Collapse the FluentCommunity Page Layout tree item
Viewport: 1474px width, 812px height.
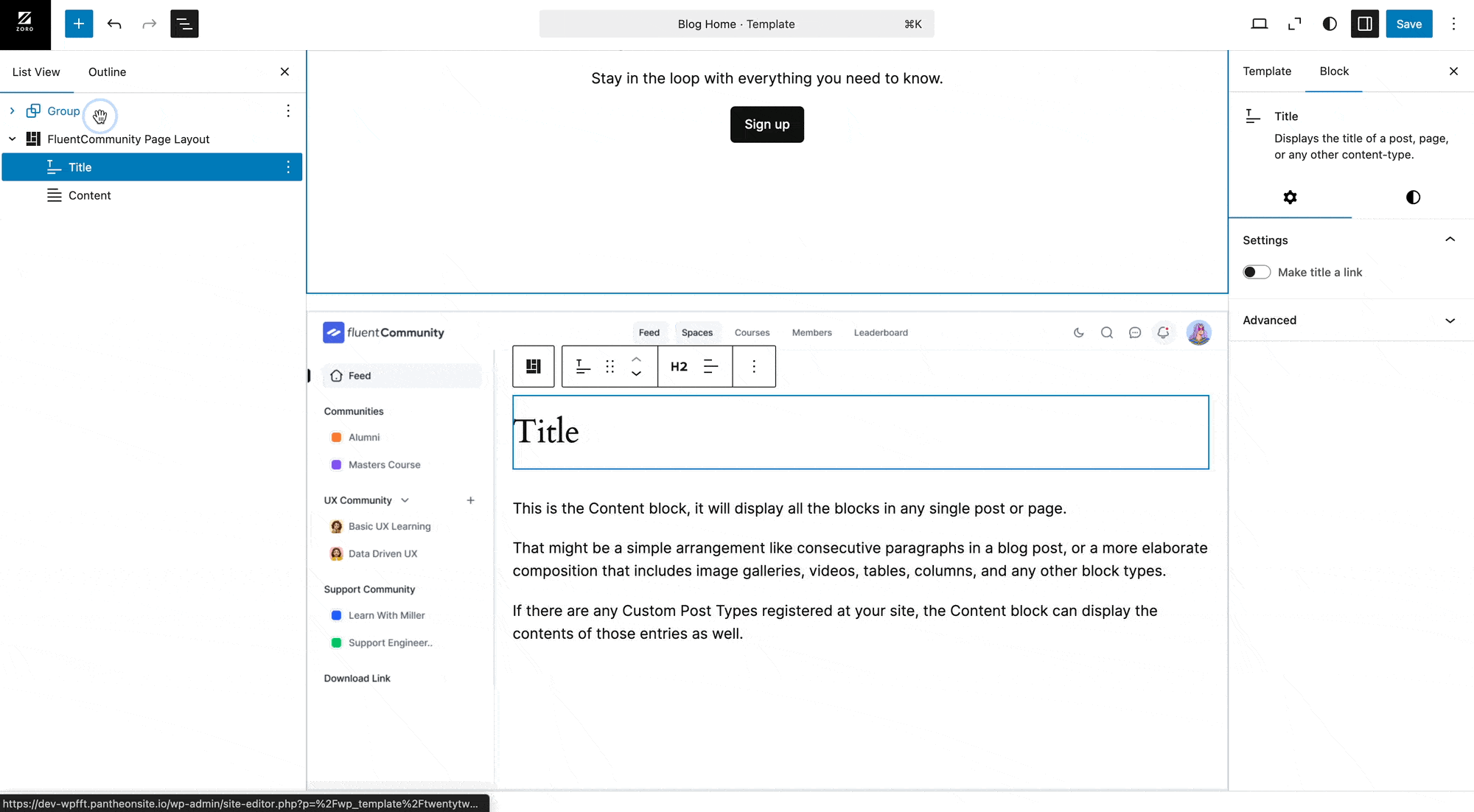(x=12, y=139)
